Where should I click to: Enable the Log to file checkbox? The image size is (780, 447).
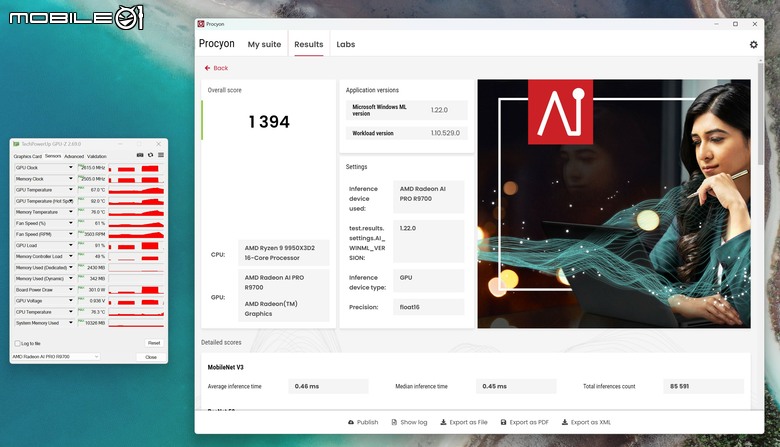(x=17, y=344)
